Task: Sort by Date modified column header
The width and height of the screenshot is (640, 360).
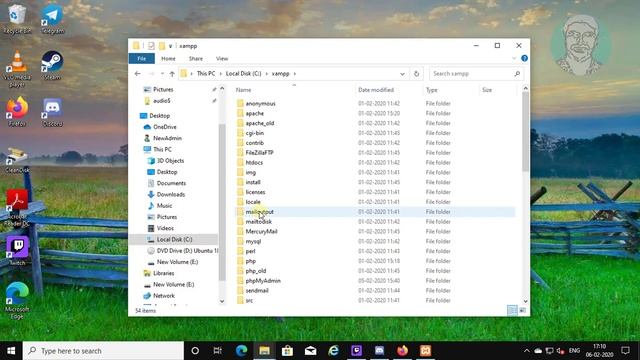Action: coord(376,90)
